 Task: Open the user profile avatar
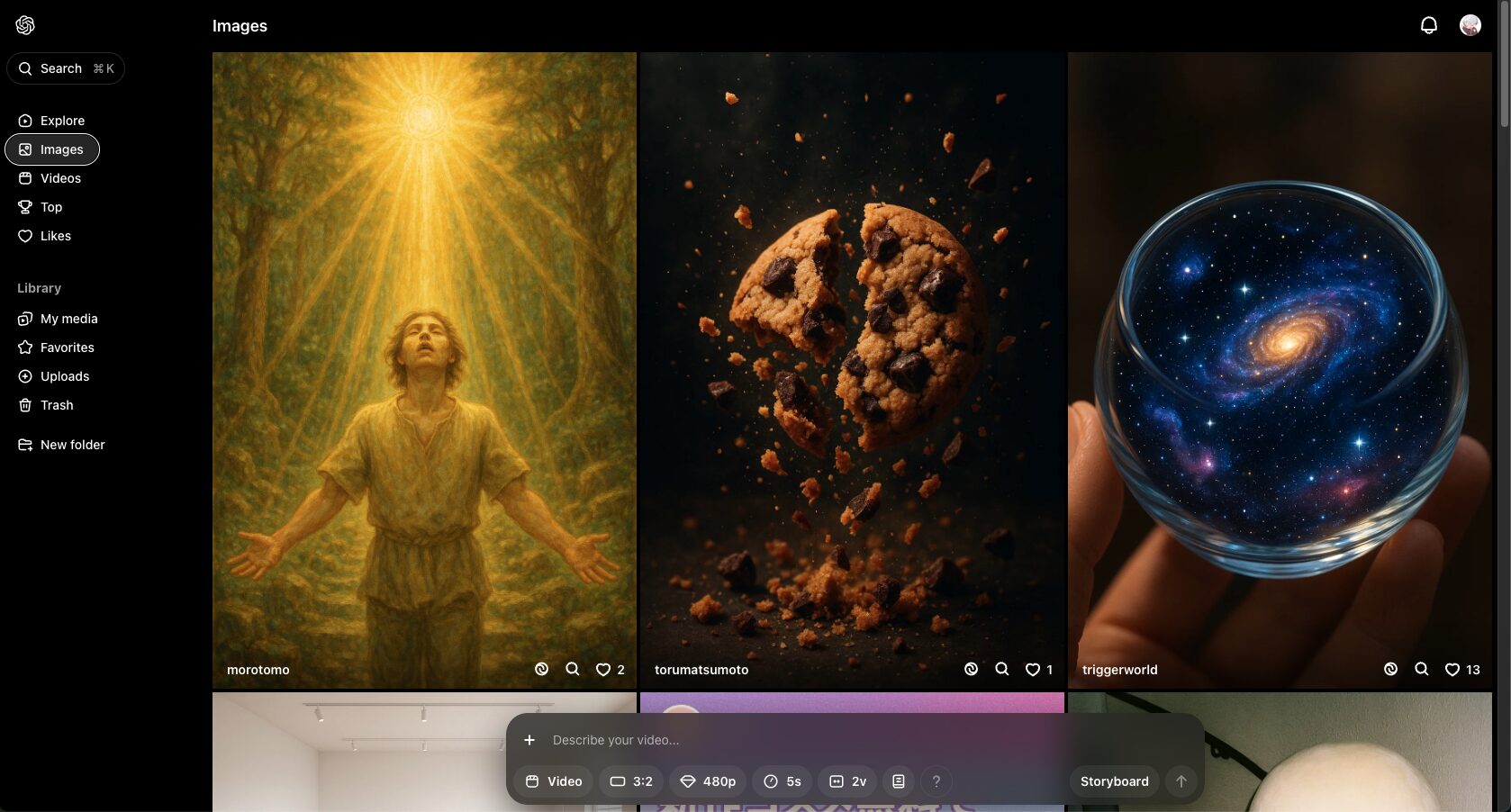pos(1470,25)
